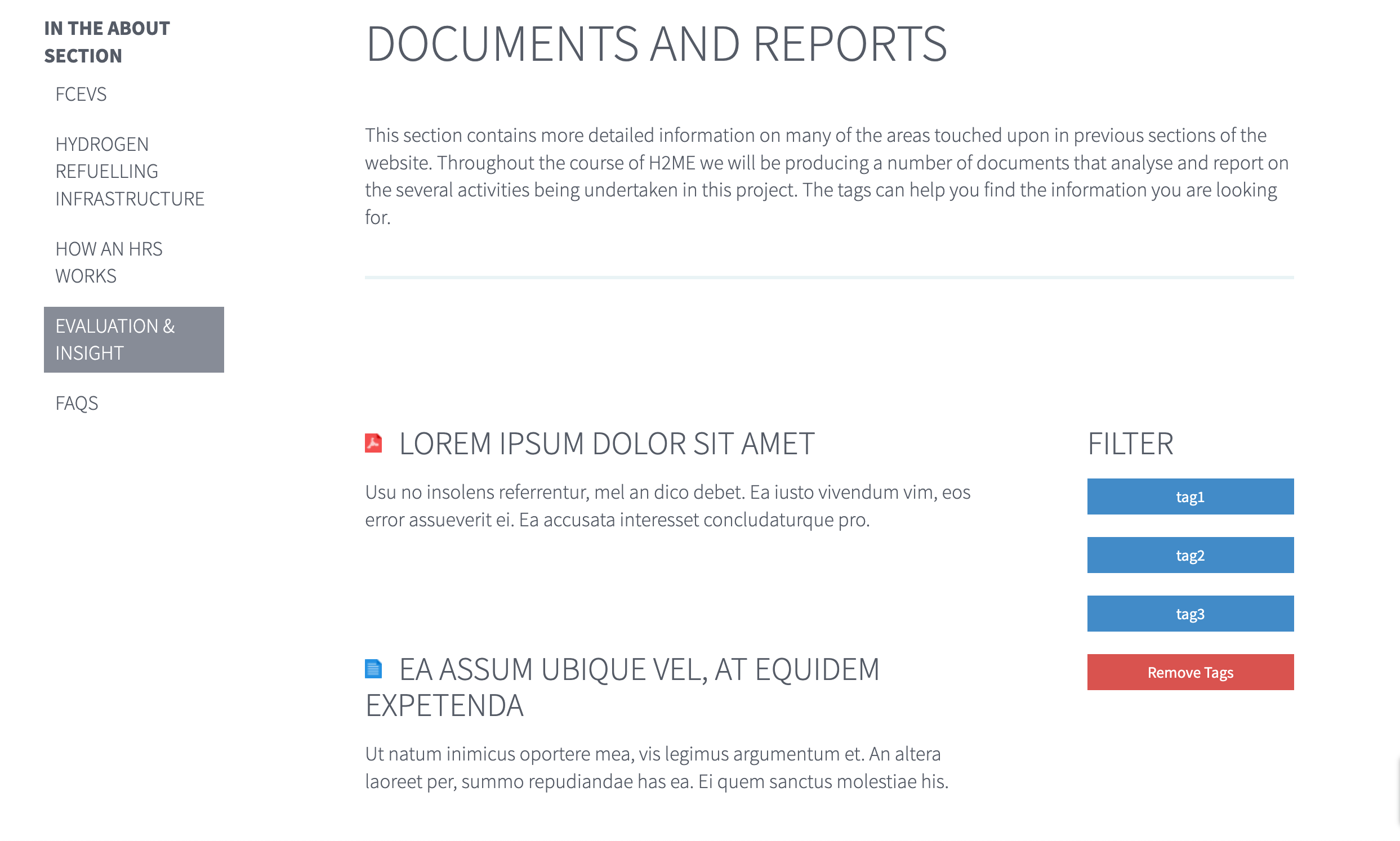
Task: Click Remove Tags button
Action: tap(1190, 671)
